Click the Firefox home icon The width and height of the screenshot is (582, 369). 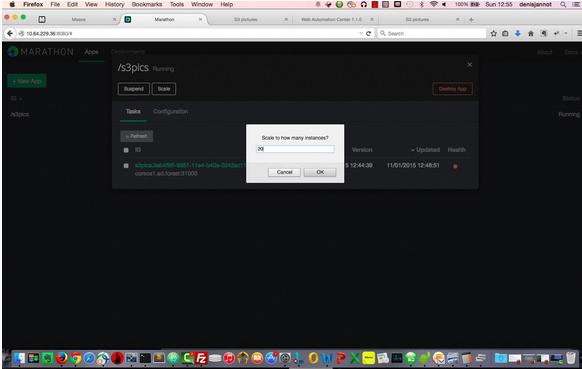coord(531,33)
